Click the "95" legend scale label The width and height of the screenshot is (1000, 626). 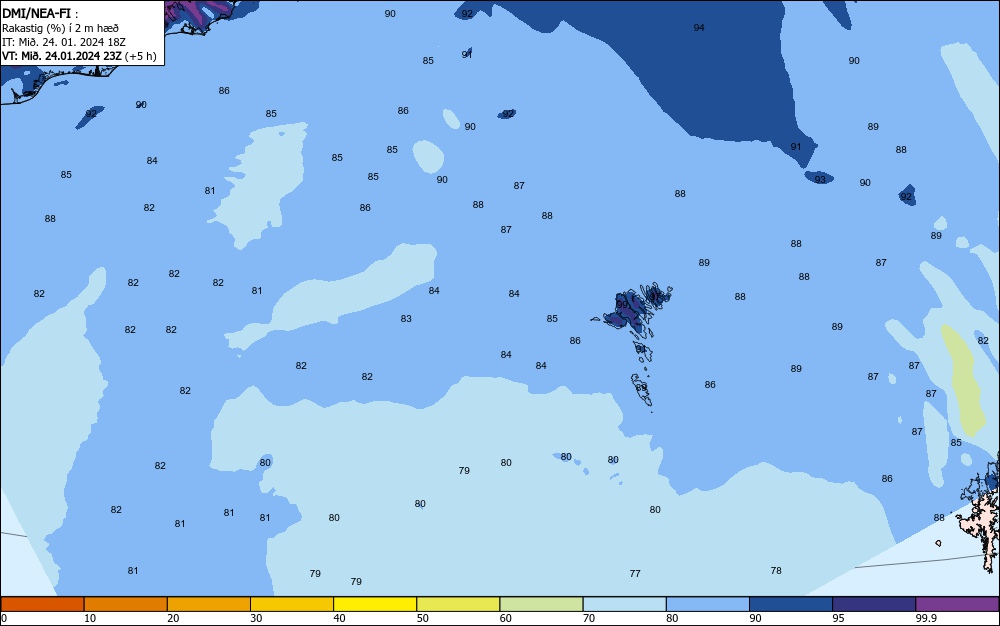839,618
